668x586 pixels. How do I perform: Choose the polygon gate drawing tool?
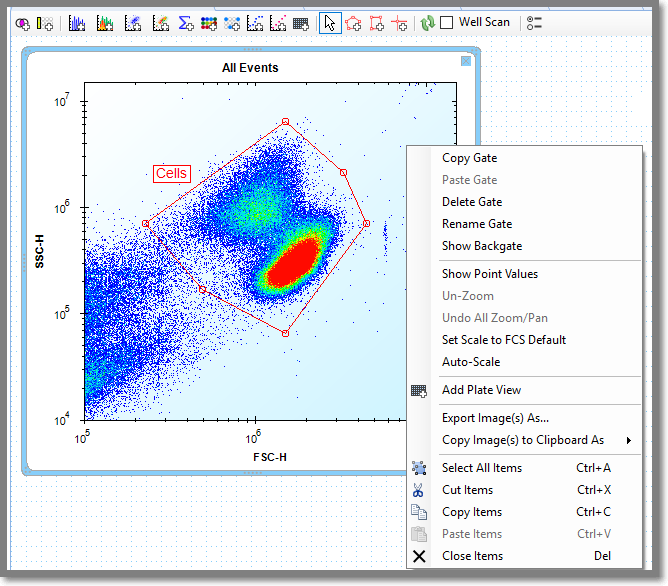tap(353, 23)
